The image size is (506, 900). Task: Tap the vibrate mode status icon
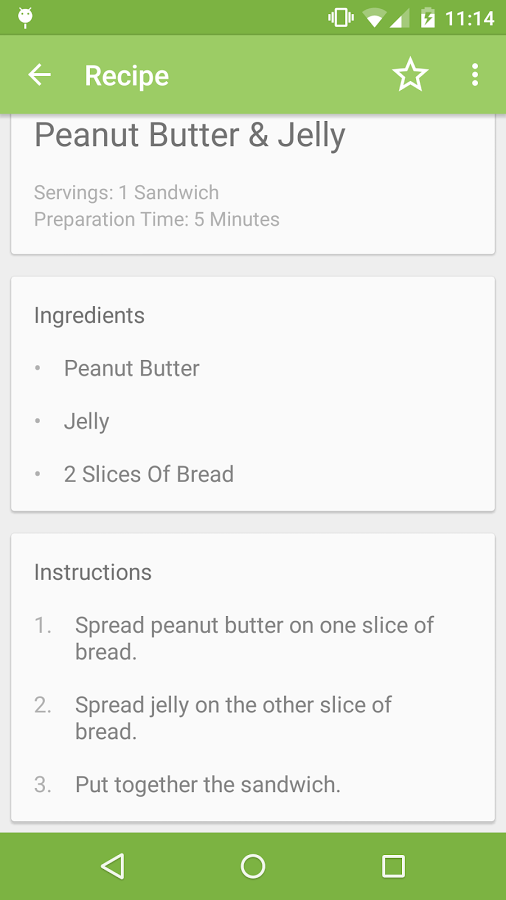341,18
